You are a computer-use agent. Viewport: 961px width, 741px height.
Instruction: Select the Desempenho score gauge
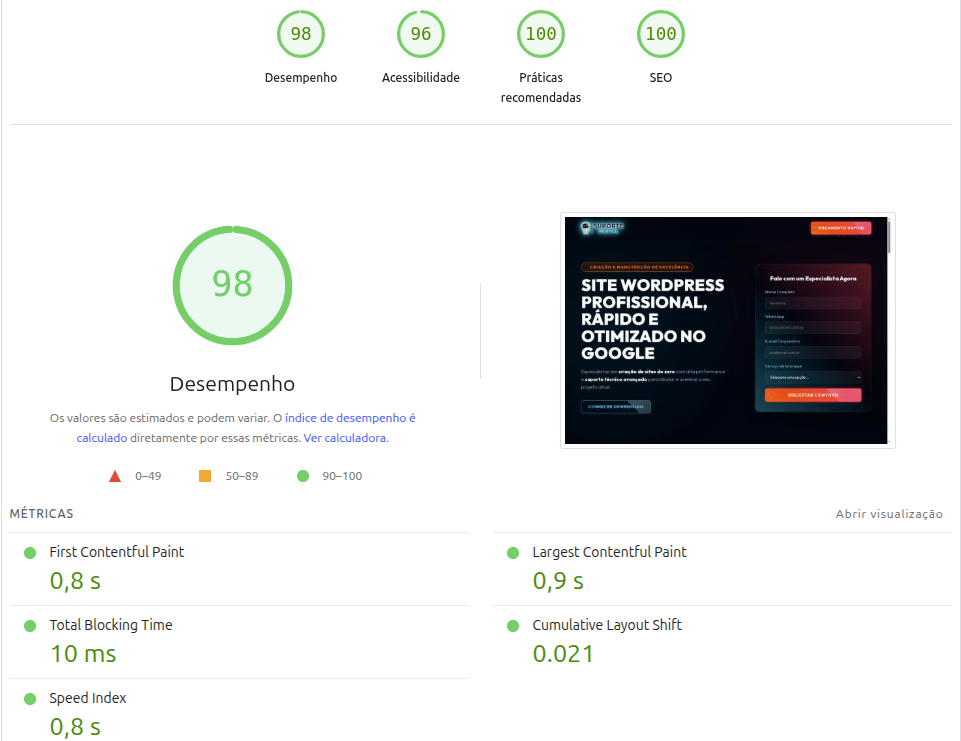pos(300,33)
